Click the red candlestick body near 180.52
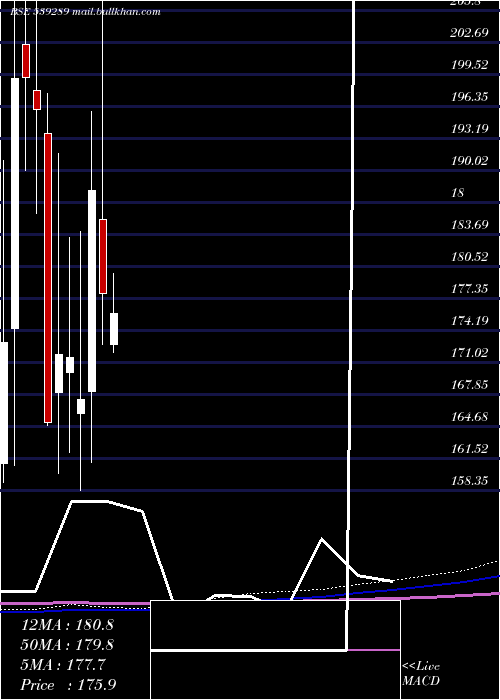 [103, 256]
